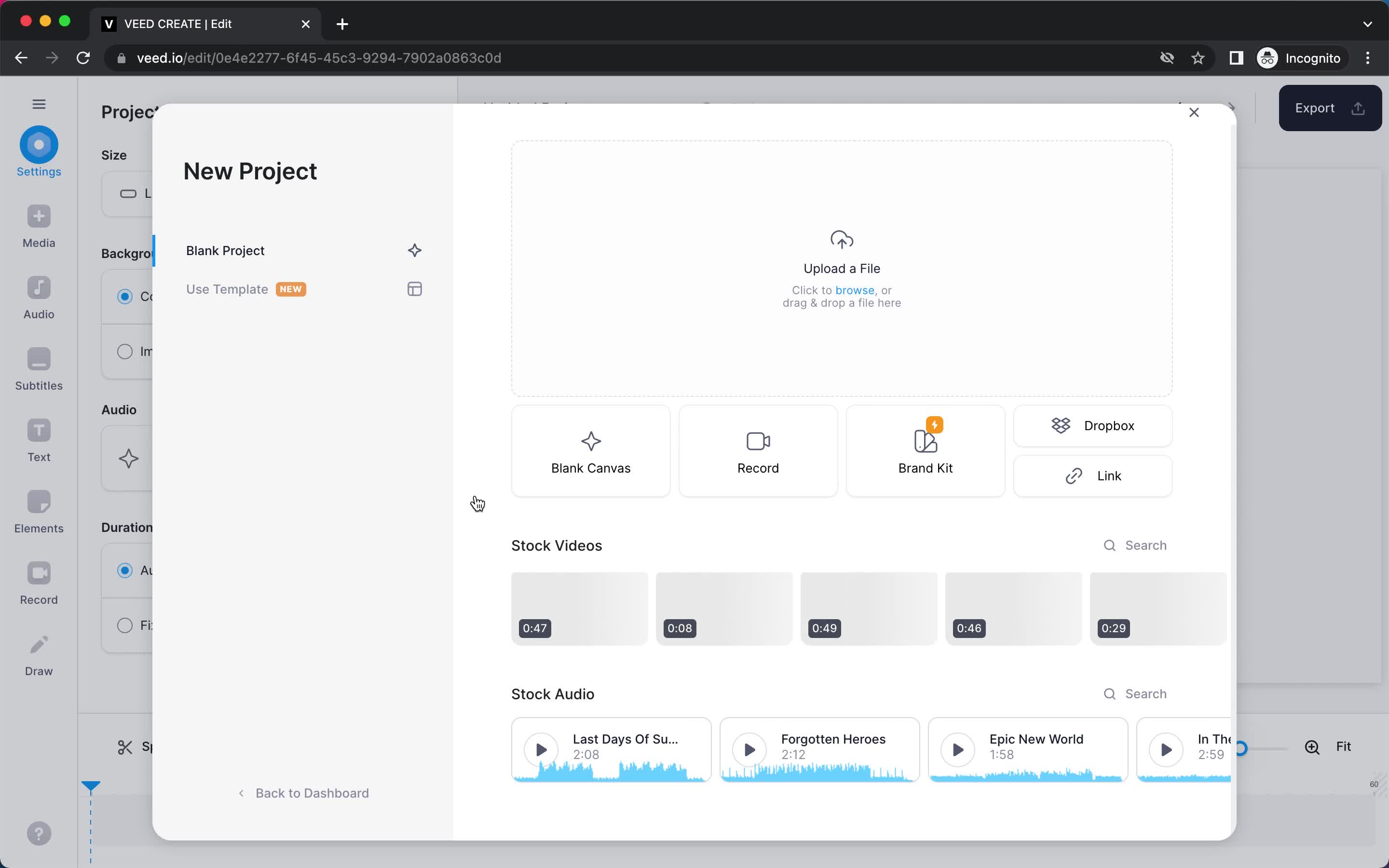
Task: Select the Image background radio button
Action: click(124, 352)
